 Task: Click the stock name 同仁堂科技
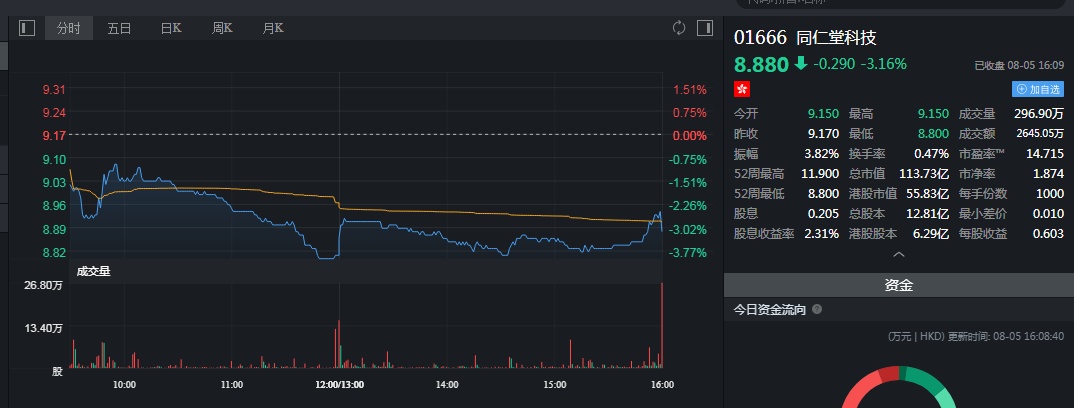(836, 38)
